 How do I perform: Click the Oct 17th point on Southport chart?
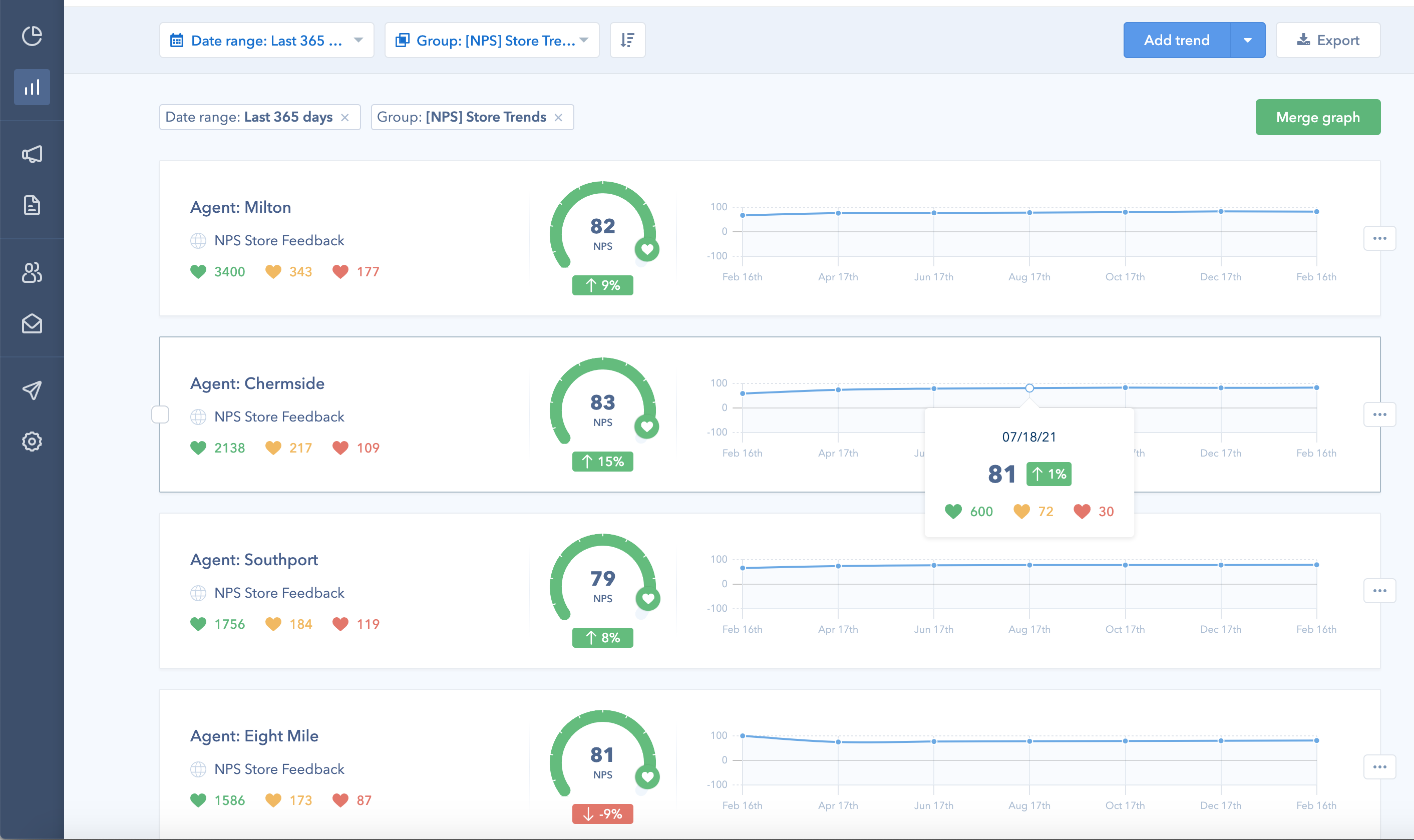click(x=1125, y=565)
